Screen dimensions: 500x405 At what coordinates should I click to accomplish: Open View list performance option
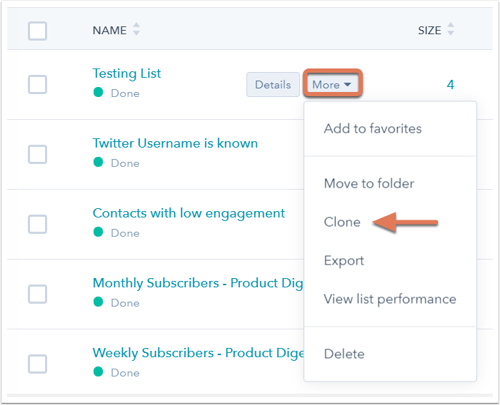[390, 299]
